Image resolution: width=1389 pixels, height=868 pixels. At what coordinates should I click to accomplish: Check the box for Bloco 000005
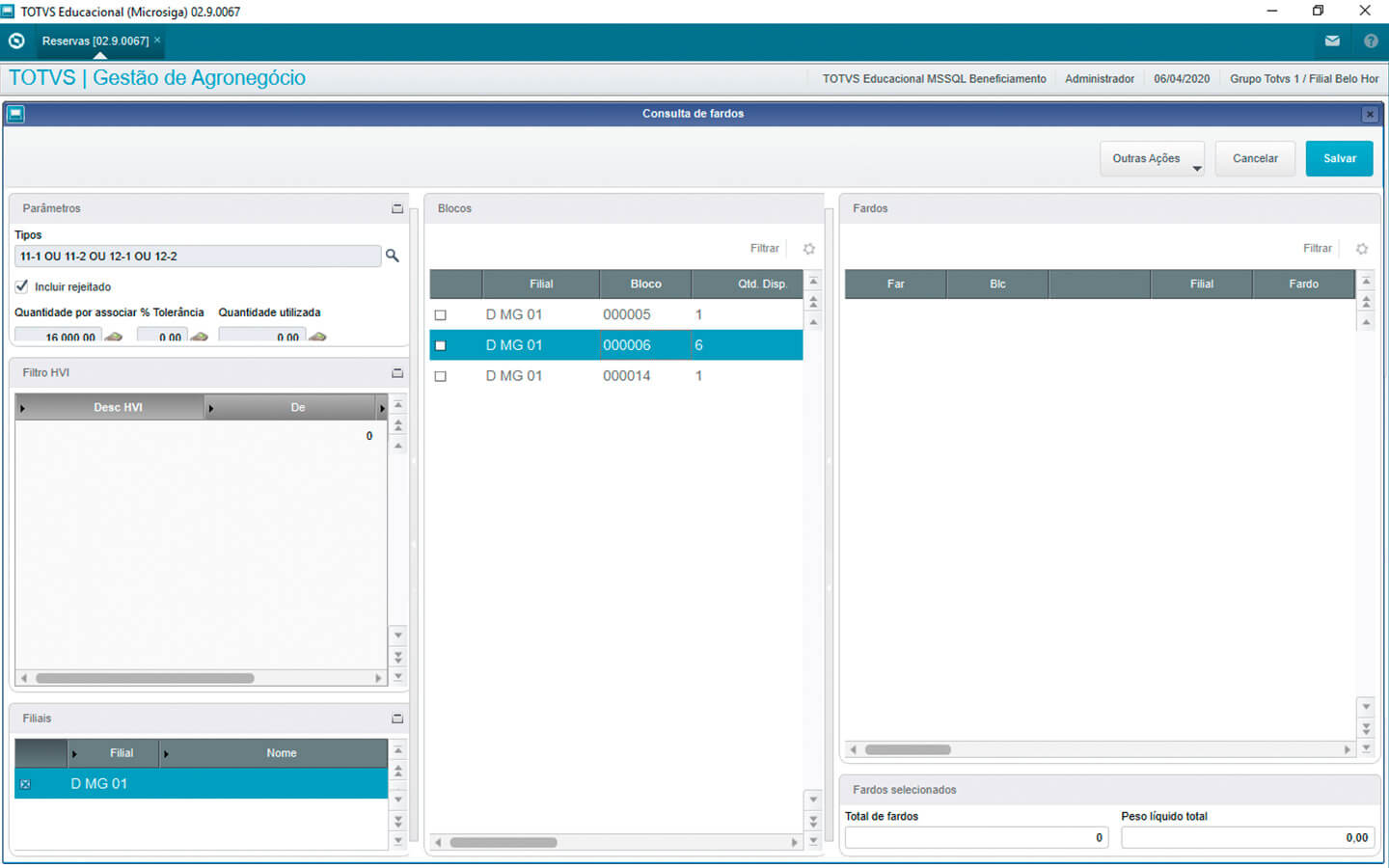point(441,315)
